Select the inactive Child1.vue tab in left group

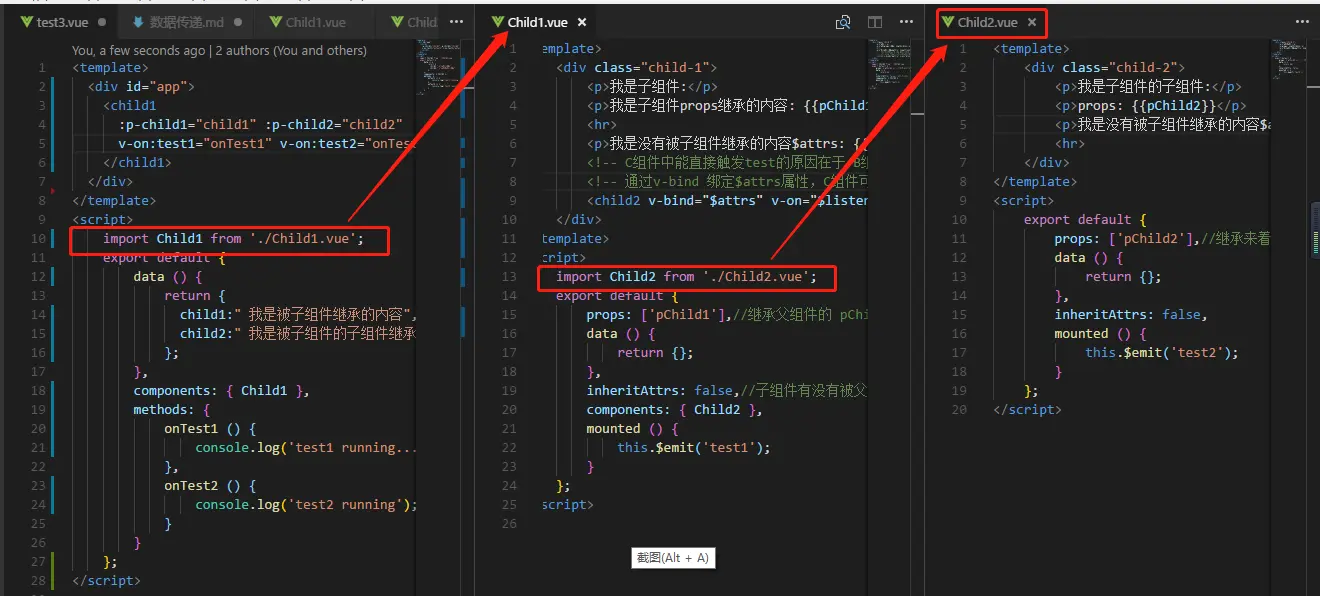click(x=316, y=21)
